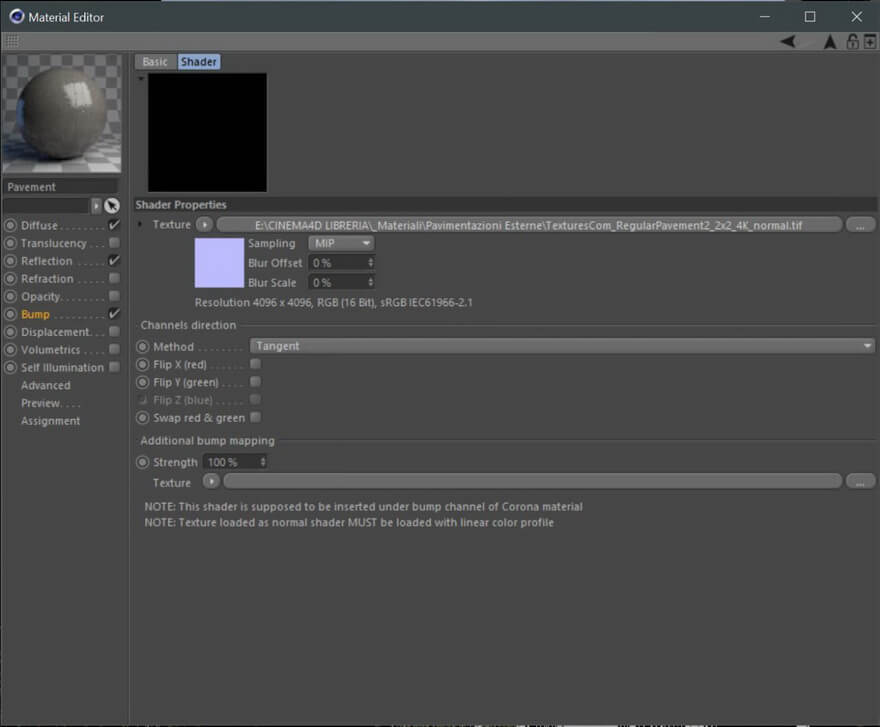The width and height of the screenshot is (880, 727).
Task: Open the Assignment page
Action: click(x=51, y=421)
